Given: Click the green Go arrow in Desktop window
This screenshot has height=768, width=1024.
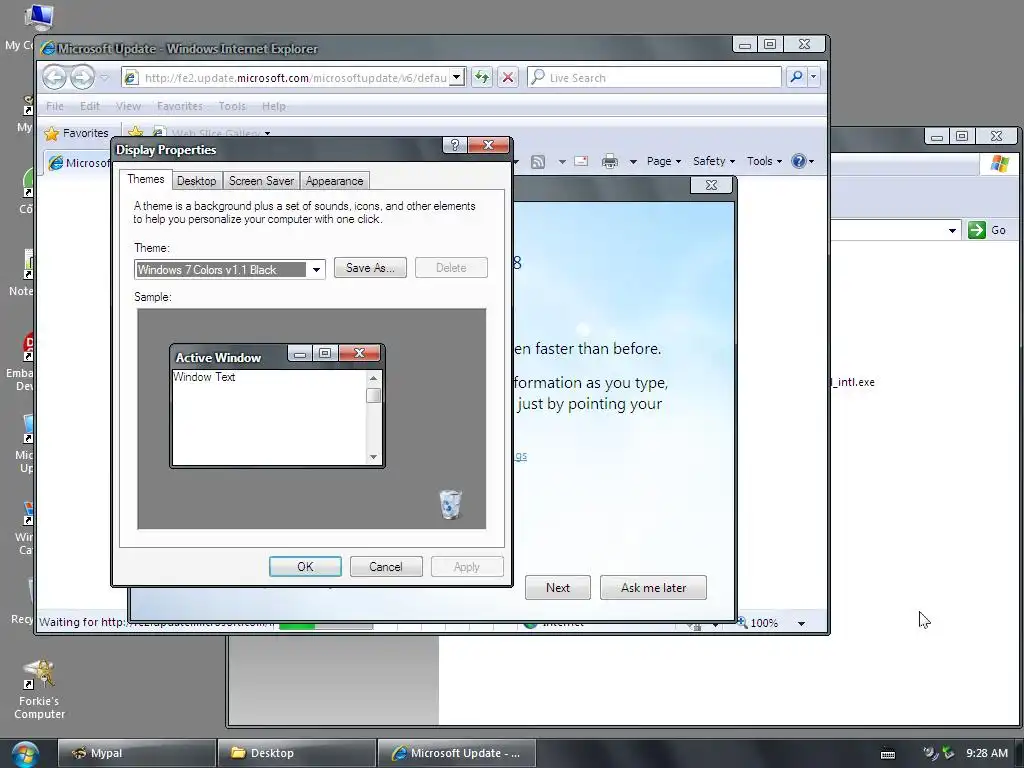Looking at the screenshot, I should click(976, 230).
